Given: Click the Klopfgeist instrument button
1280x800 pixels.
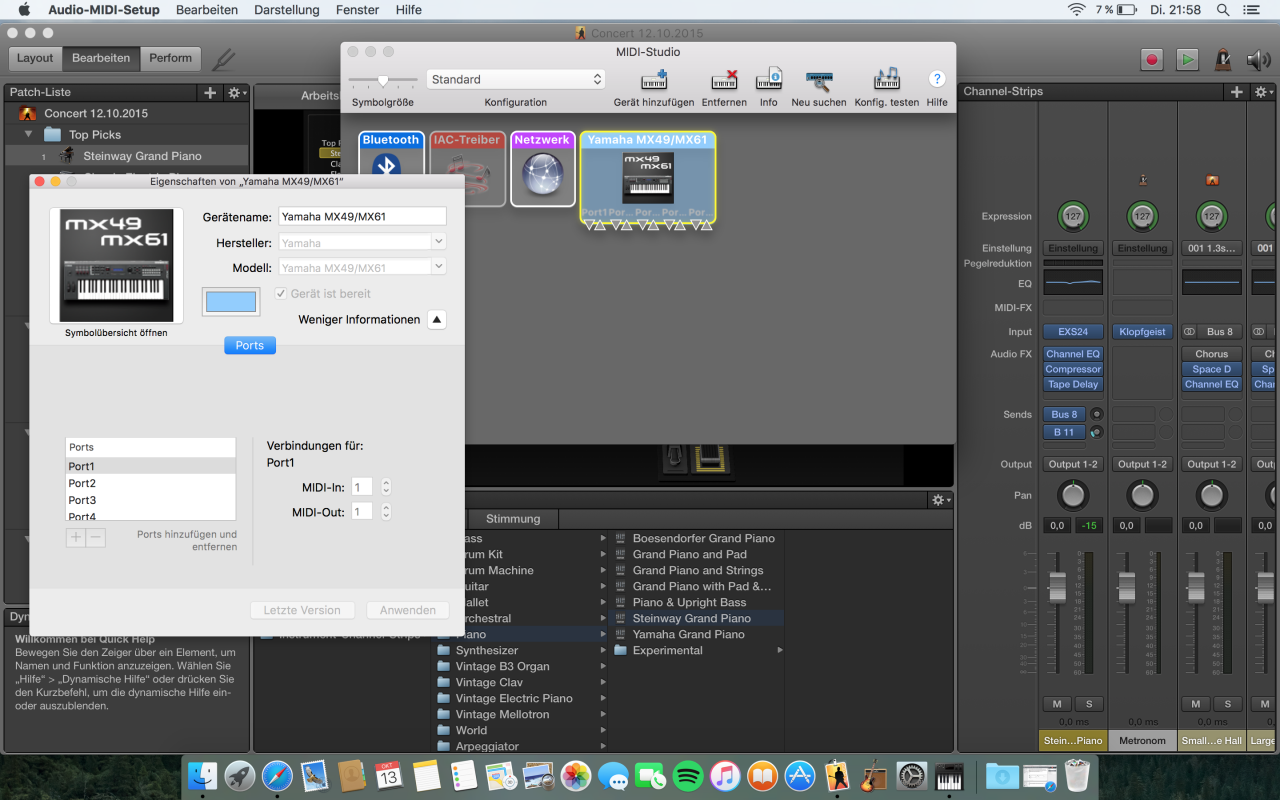Looking at the screenshot, I should point(1142,331).
